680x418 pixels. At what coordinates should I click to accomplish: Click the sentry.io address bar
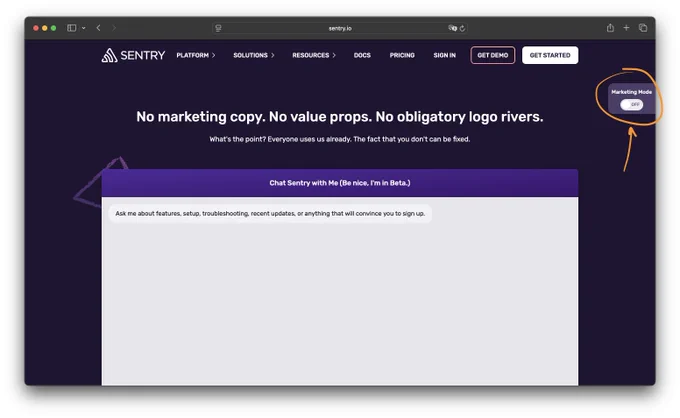pyautogui.click(x=340, y=28)
